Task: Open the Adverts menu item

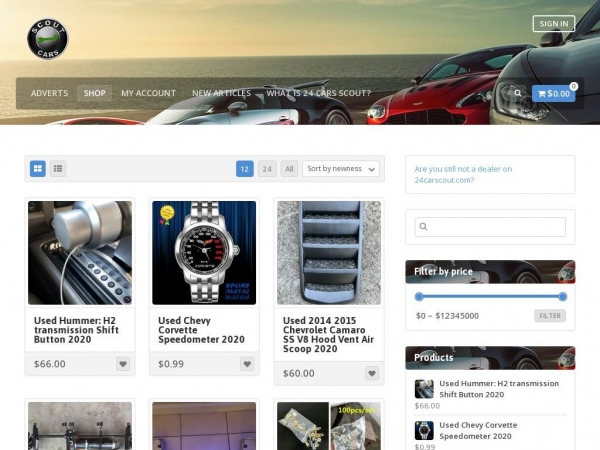Action: pyautogui.click(x=49, y=93)
